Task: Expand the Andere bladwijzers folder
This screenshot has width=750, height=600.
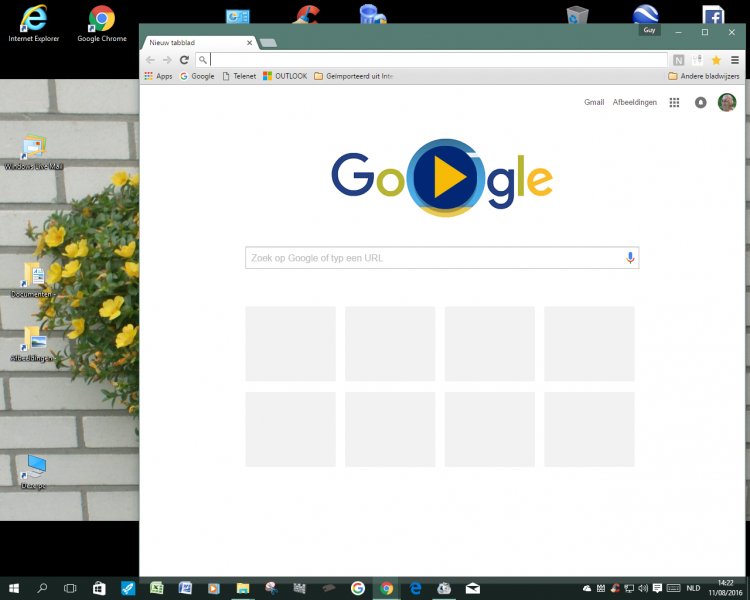Action: pyautogui.click(x=703, y=76)
